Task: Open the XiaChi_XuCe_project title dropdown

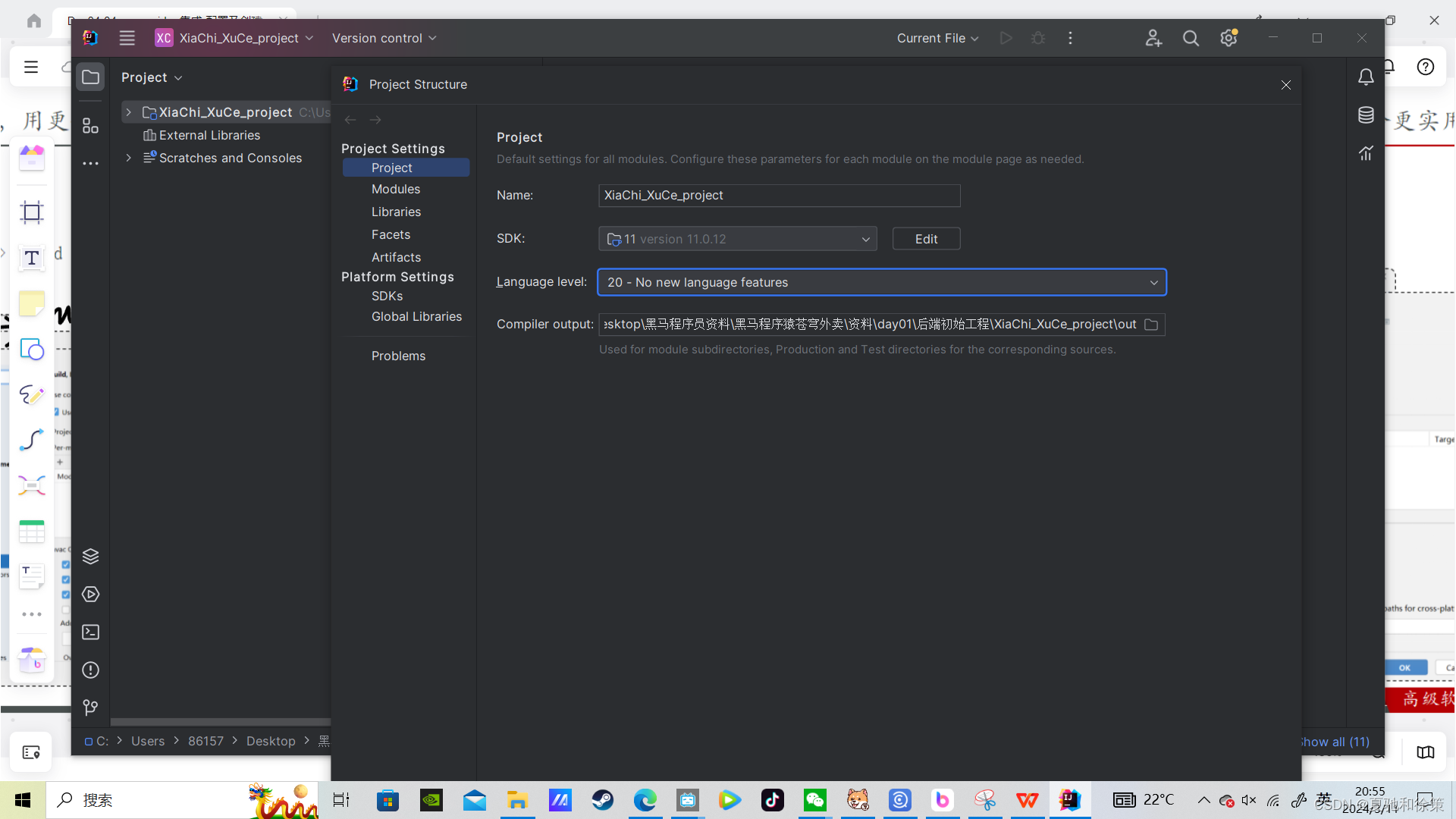Action: tap(234, 38)
